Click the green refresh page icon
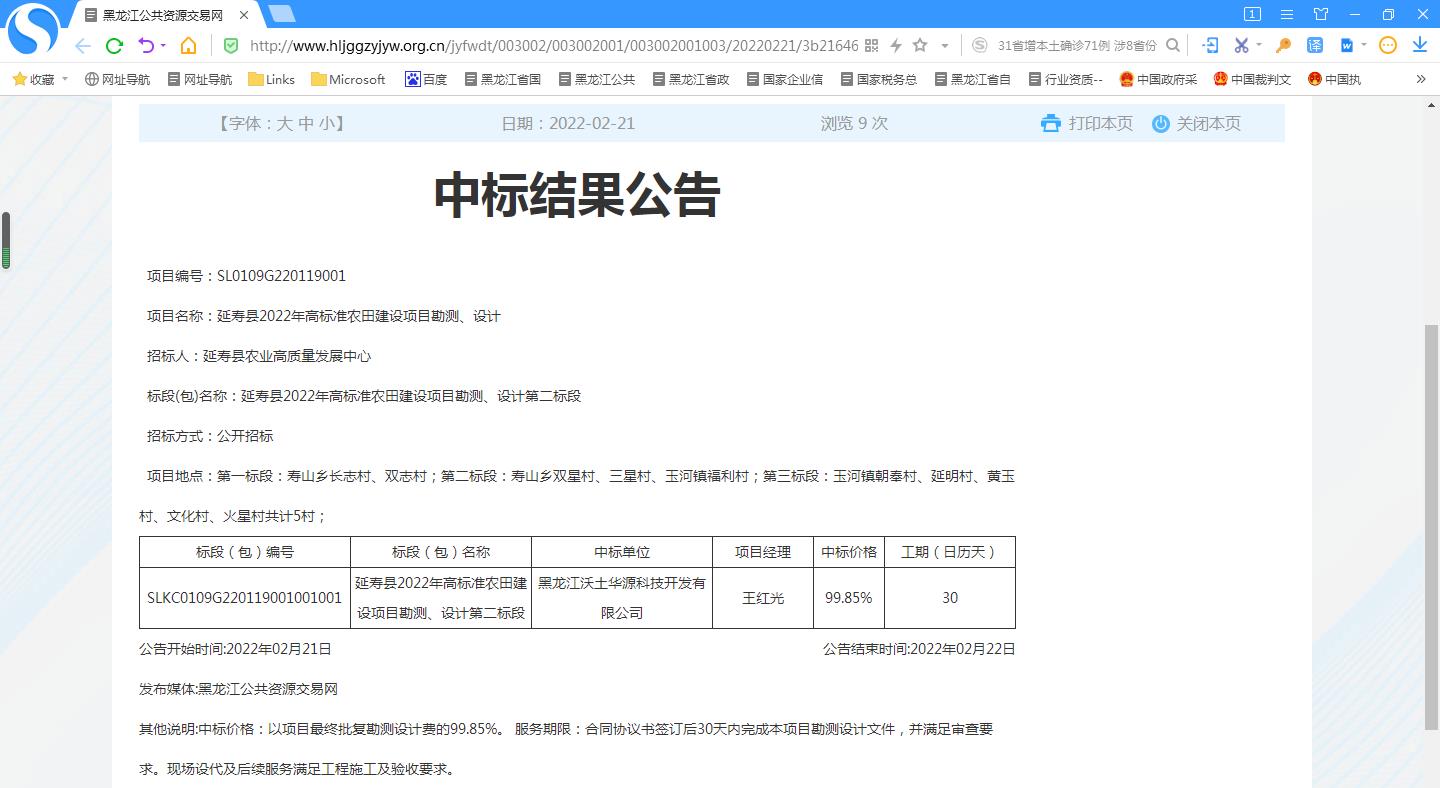 pyautogui.click(x=114, y=45)
